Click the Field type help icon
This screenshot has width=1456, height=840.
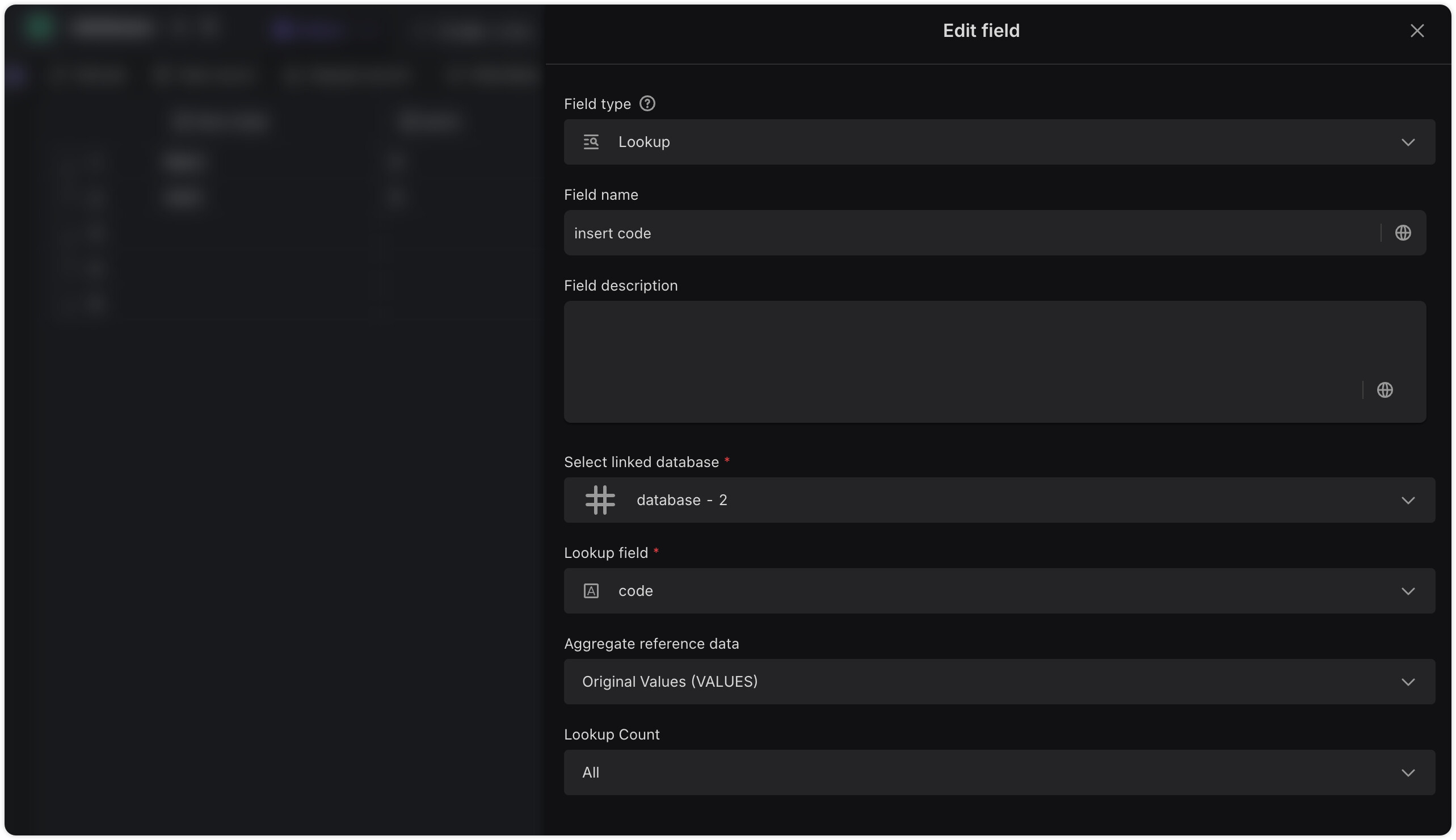pos(647,104)
